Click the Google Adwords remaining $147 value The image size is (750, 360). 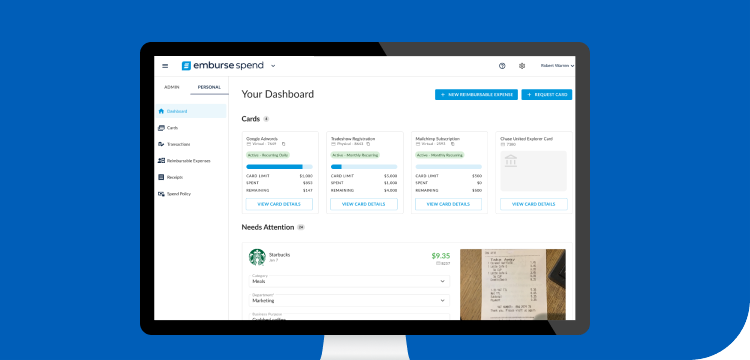click(307, 190)
